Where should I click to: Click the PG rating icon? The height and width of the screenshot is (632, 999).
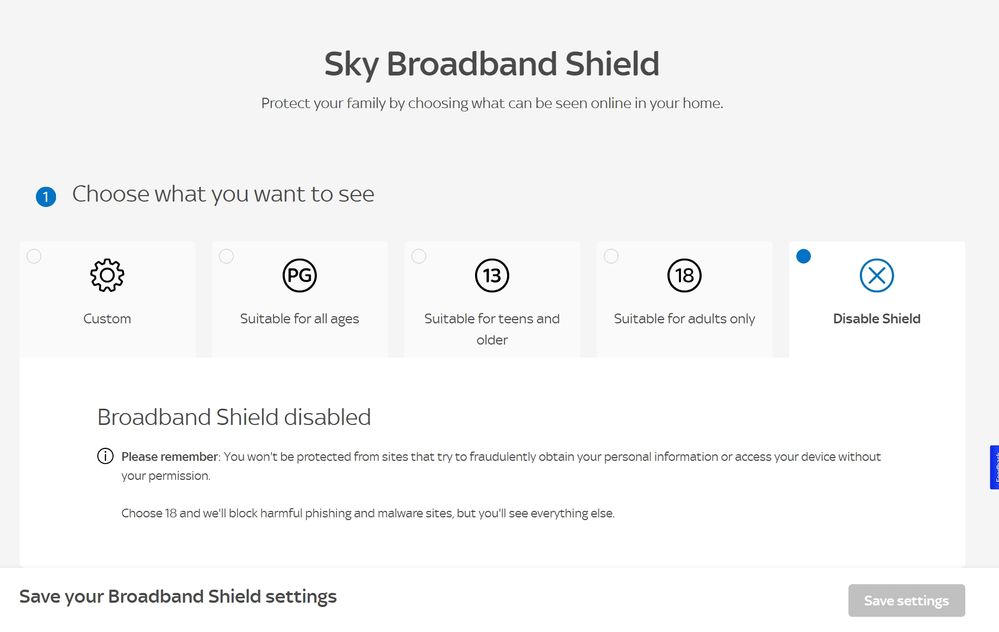(x=299, y=275)
